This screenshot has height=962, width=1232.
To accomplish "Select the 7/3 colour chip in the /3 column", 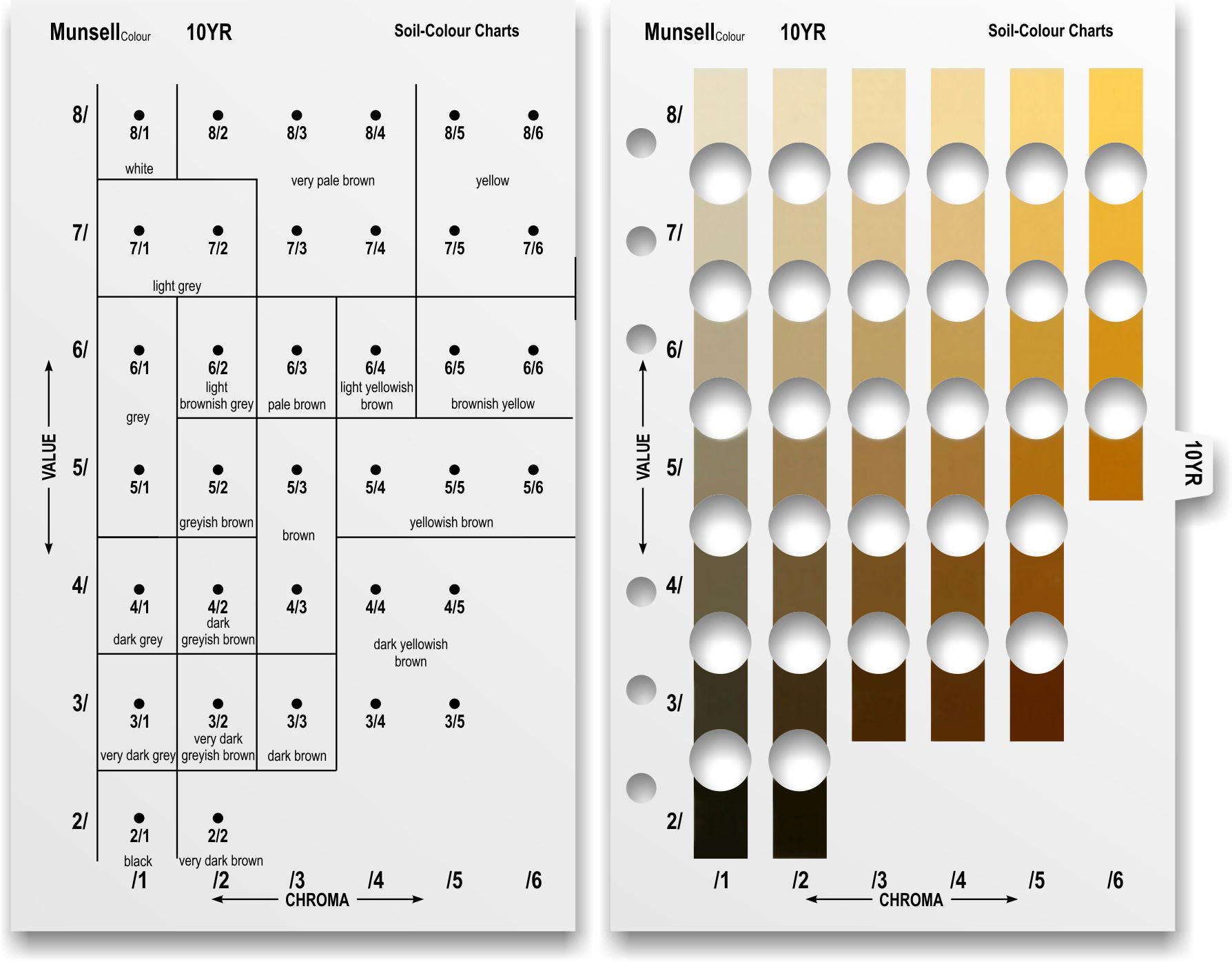I will pyautogui.click(x=879, y=231).
